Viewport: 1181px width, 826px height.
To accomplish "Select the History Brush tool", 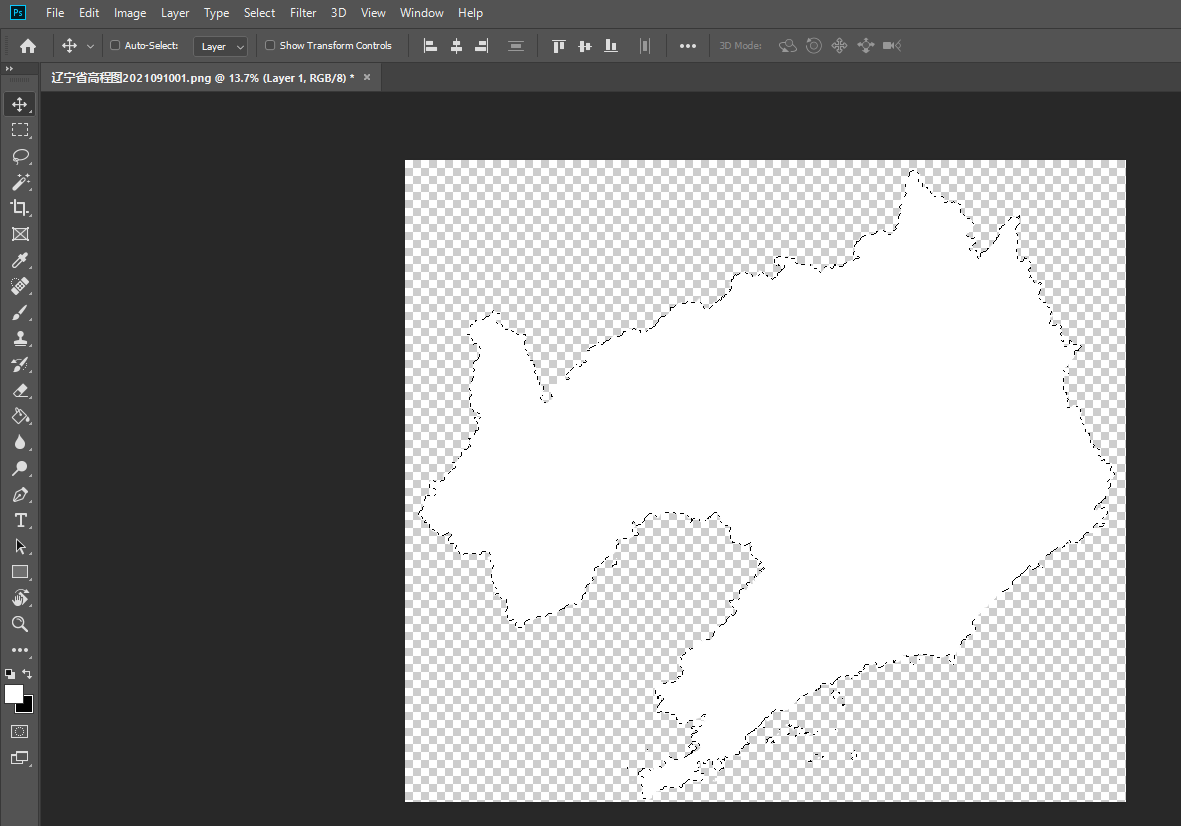I will tap(20, 364).
